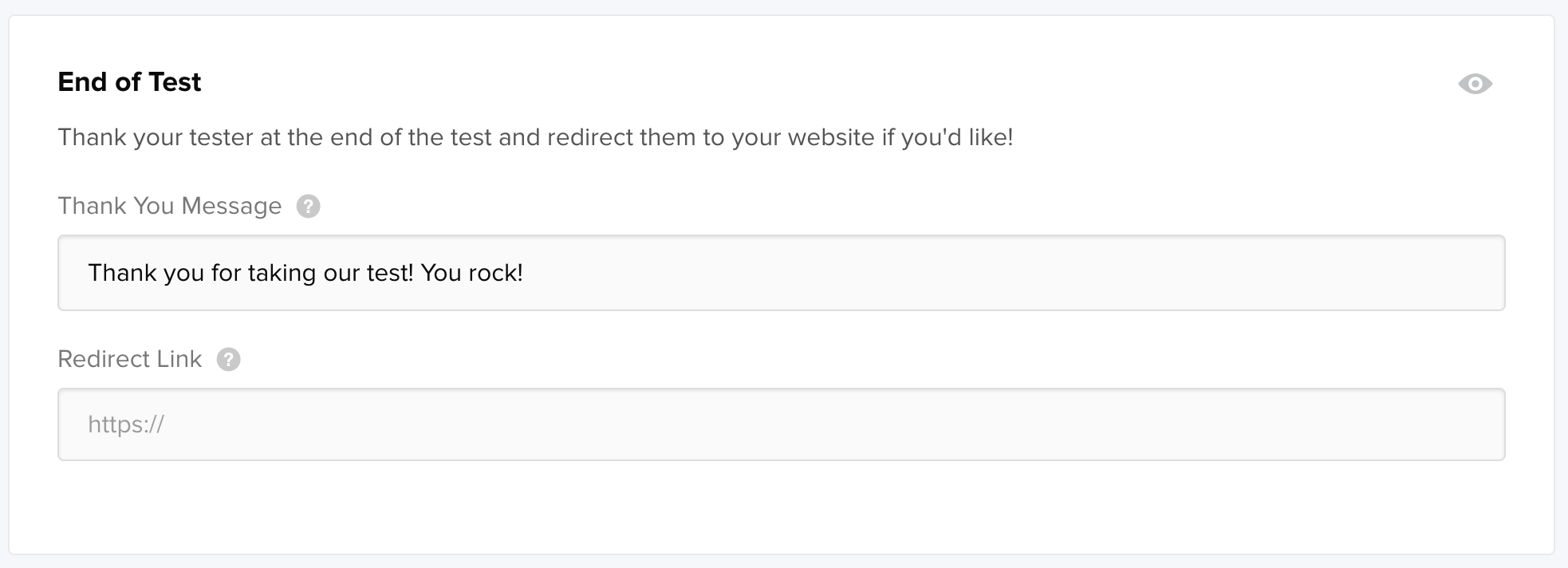1568x568 pixels.
Task: Click 'website' in the description sentence
Action: [831, 137]
